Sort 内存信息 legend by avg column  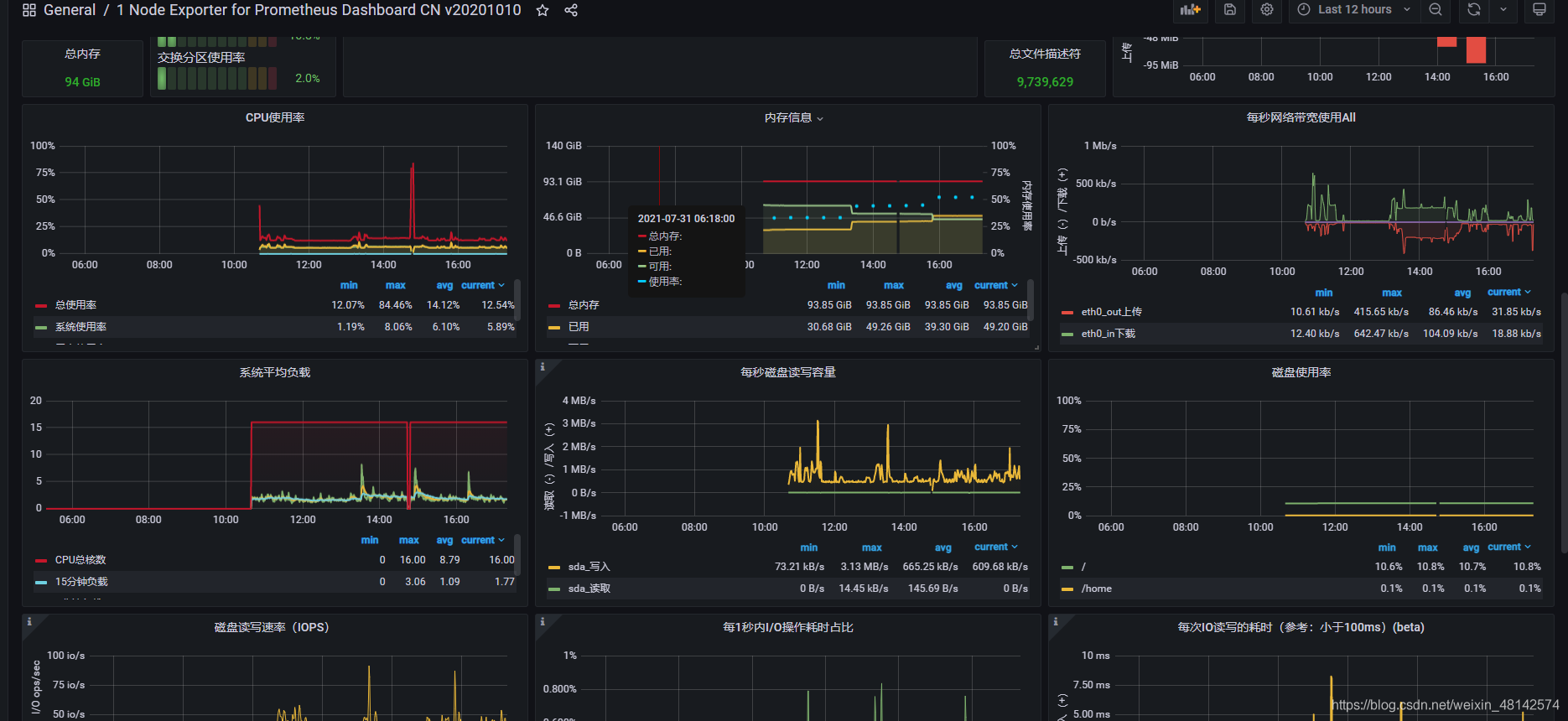tap(954, 285)
